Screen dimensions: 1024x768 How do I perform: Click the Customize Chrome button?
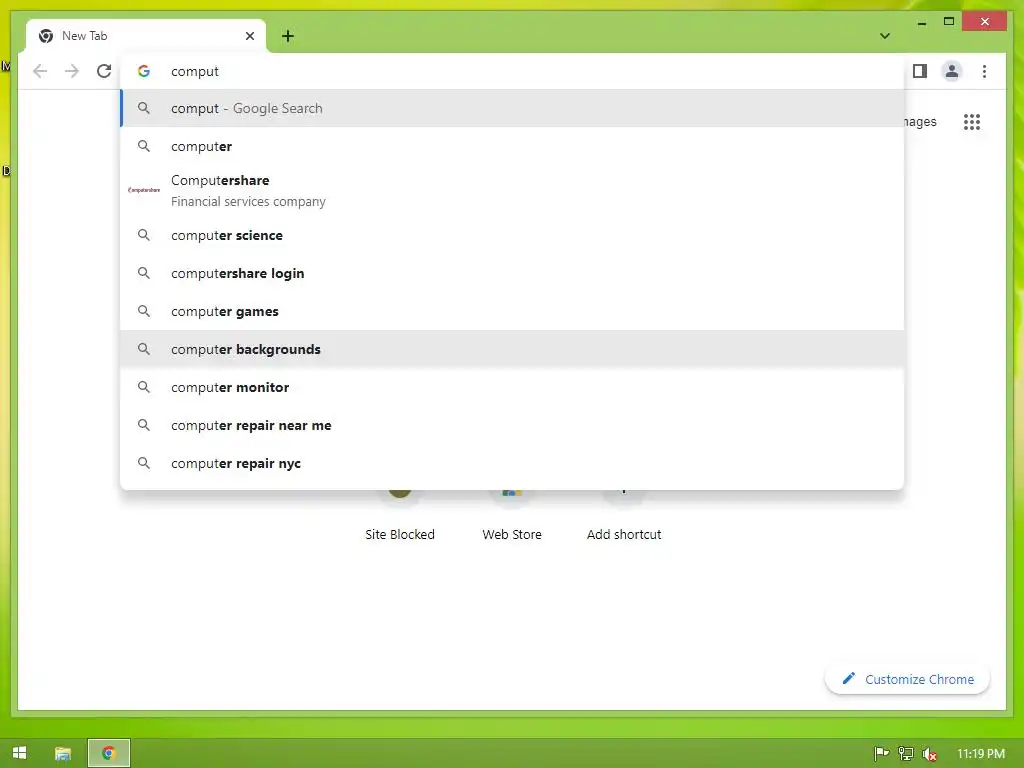point(908,679)
